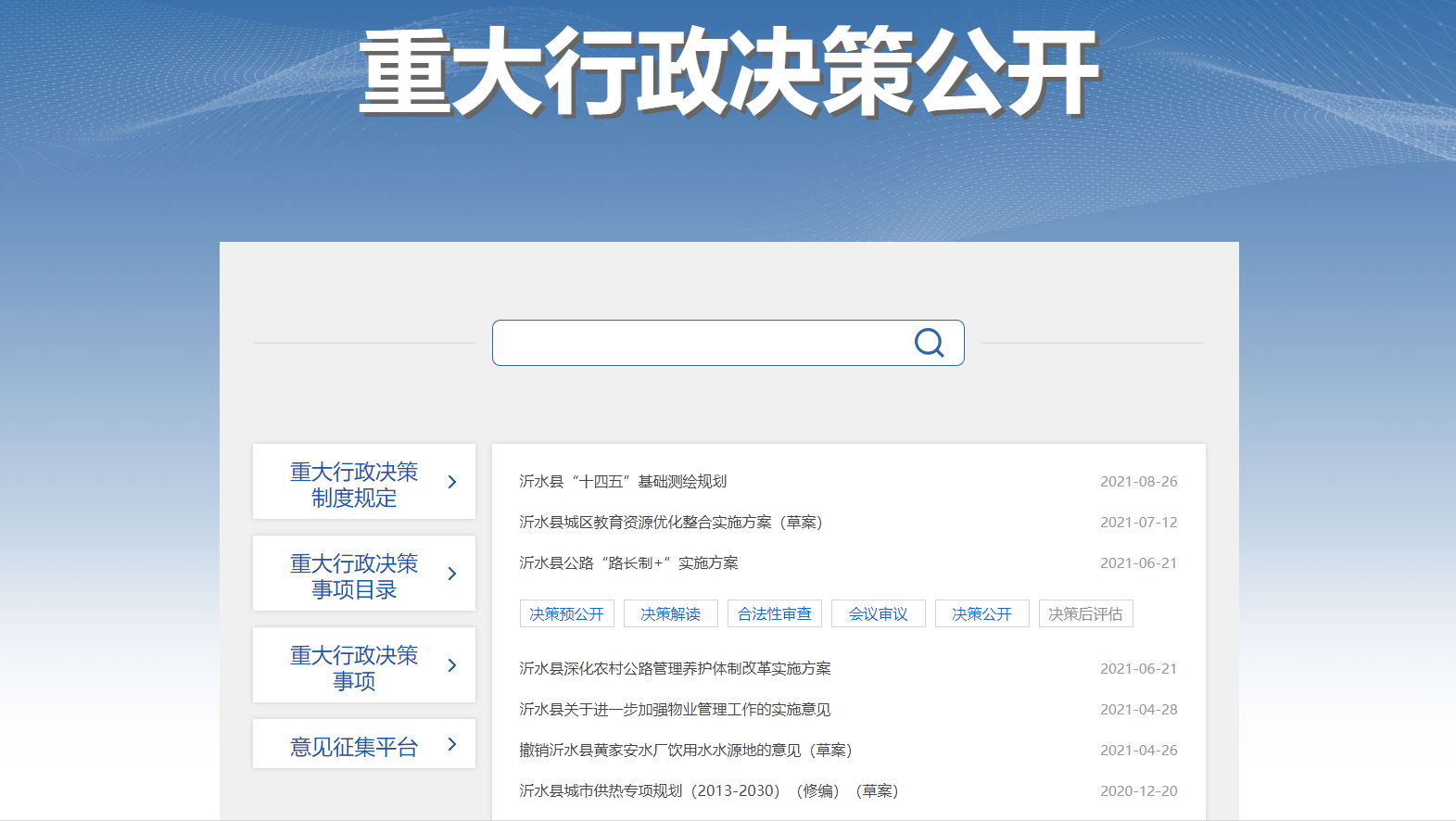Open the 重大行政决策事项目录 menu item
1456x821 pixels.
pos(354,576)
